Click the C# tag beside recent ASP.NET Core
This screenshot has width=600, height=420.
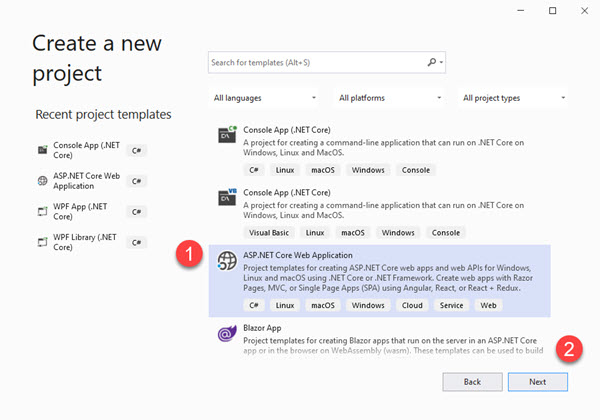(137, 181)
